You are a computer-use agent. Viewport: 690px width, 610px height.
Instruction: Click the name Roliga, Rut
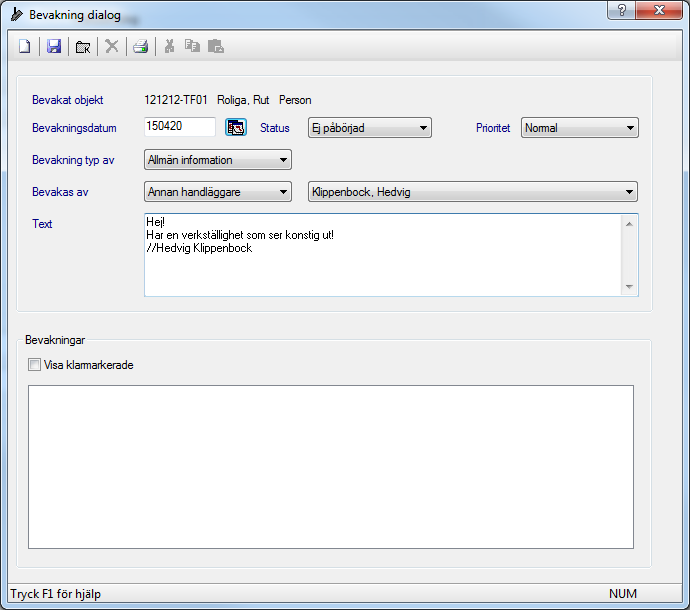point(243,100)
